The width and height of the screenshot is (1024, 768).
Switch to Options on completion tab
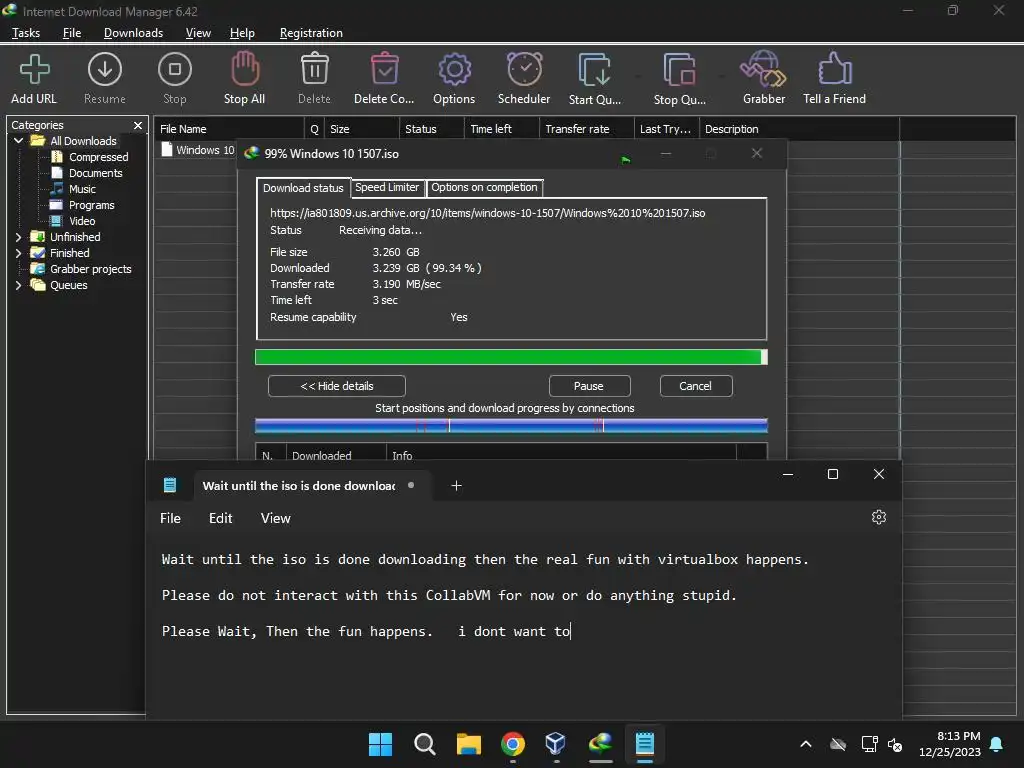click(484, 187)
